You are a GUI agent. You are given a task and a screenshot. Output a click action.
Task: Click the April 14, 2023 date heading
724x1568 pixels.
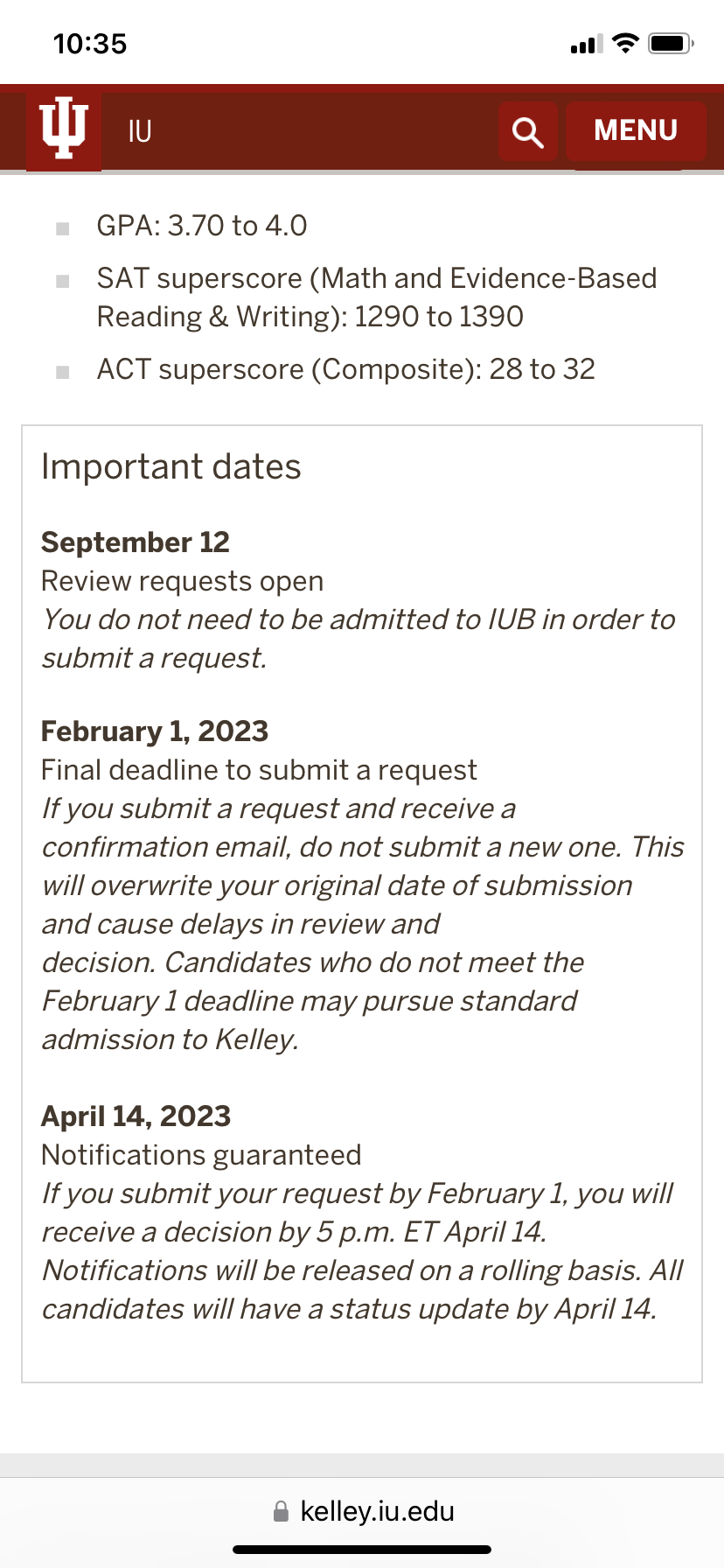pyautogui.click(x=136, y=1116)
